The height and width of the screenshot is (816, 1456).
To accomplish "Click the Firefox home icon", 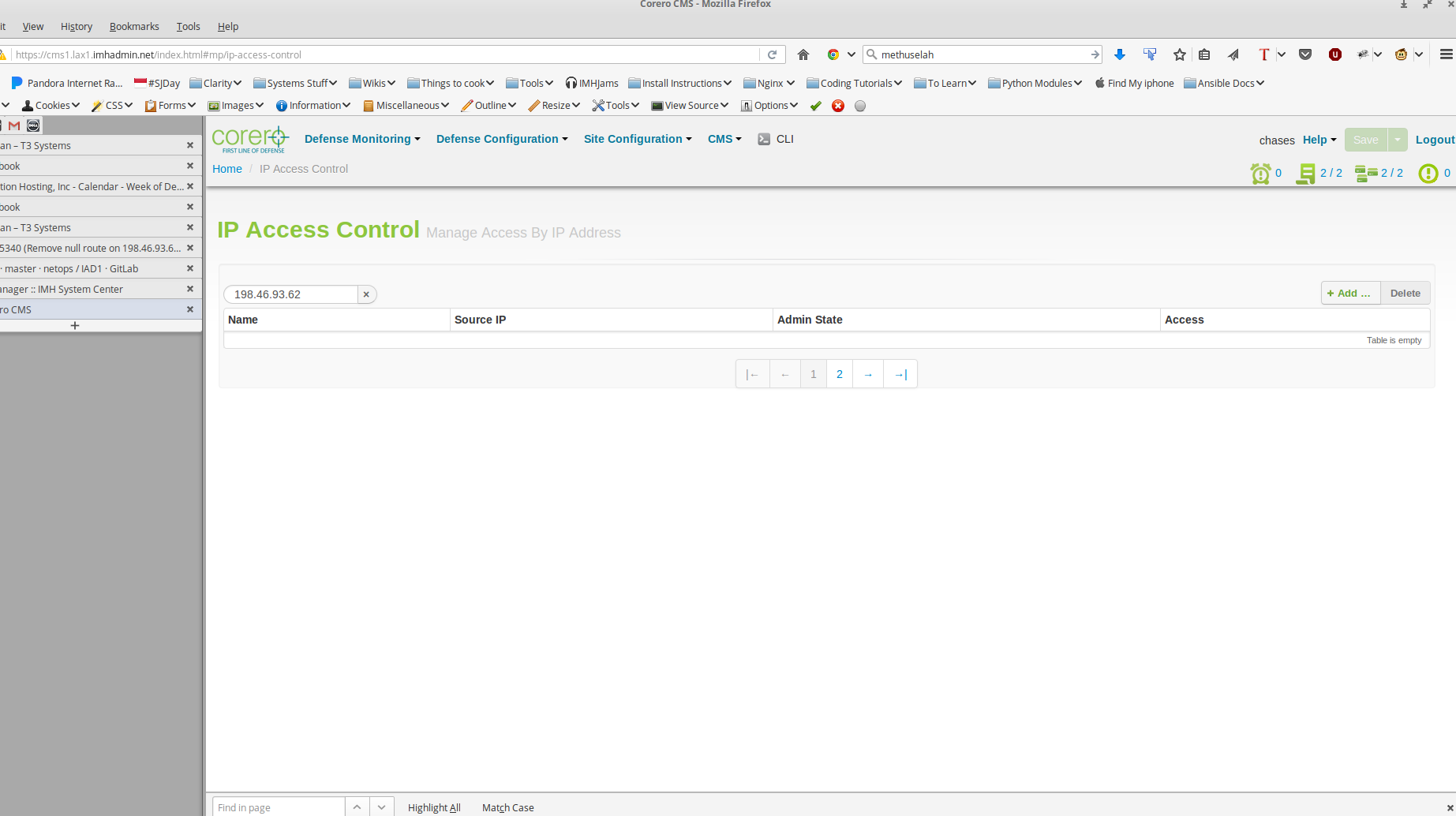I will click(803, 54).
